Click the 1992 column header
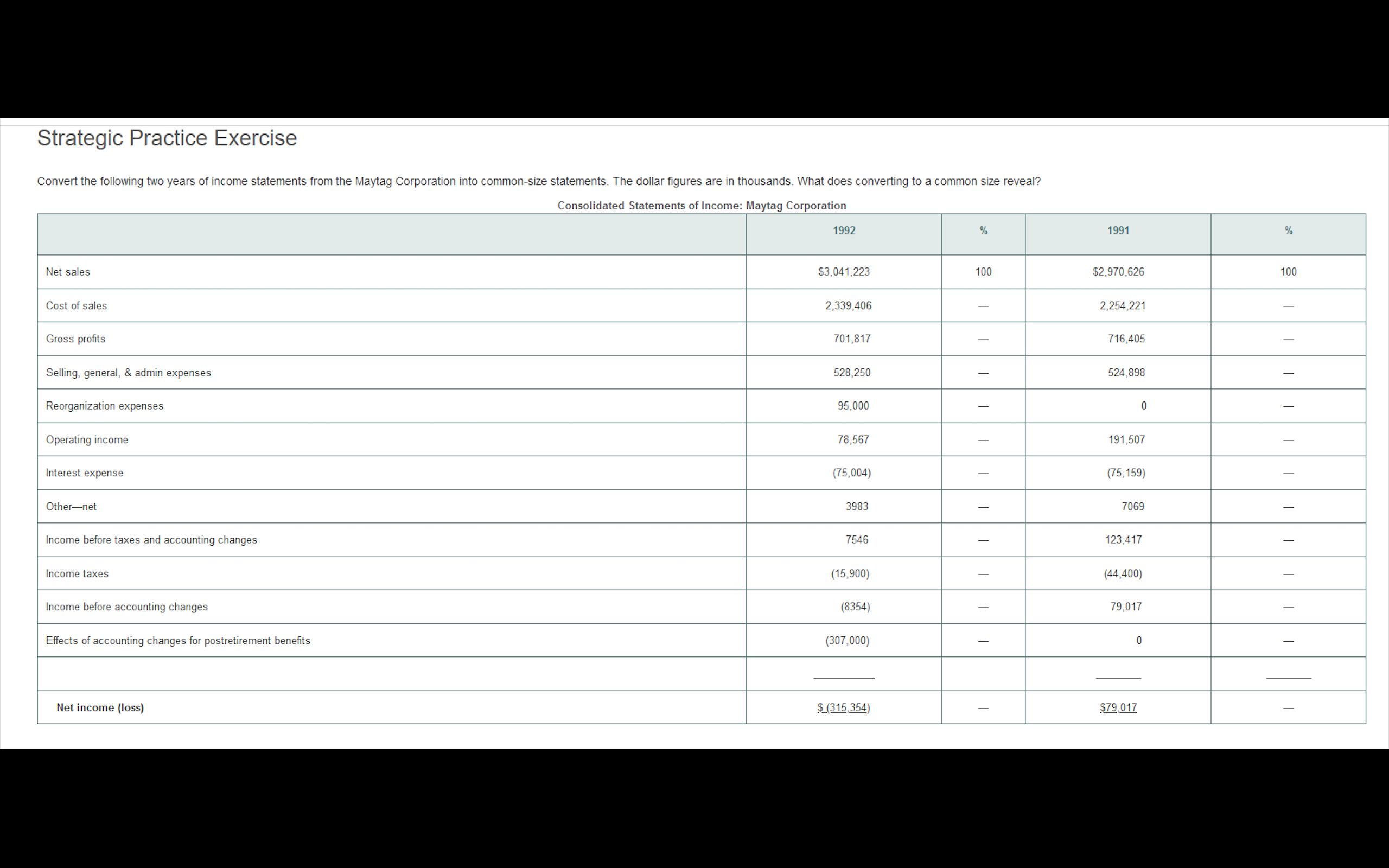 [x=844, y=231]
